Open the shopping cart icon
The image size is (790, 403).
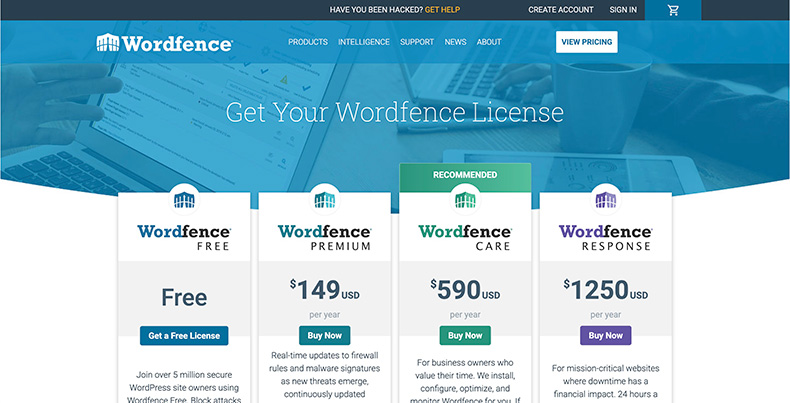673,10
